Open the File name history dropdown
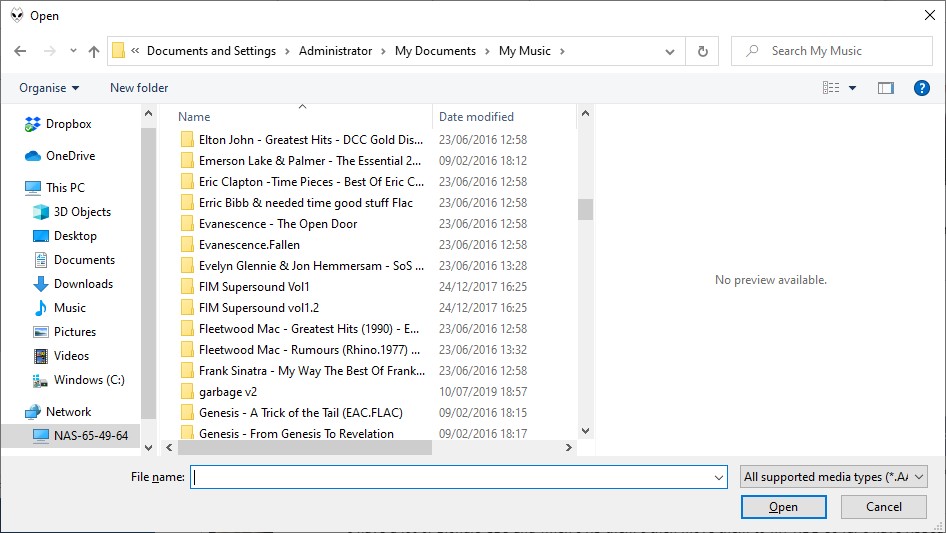 (x=719, y=477)
